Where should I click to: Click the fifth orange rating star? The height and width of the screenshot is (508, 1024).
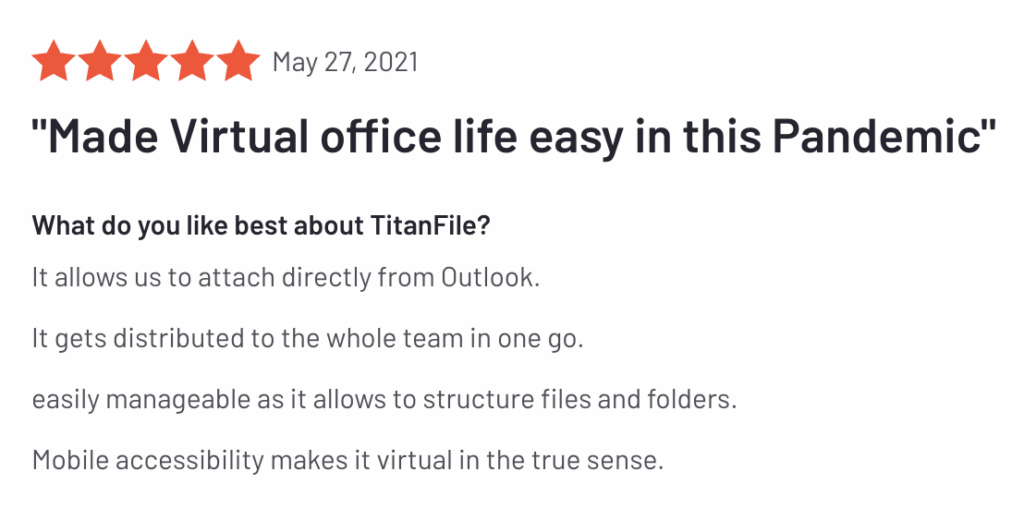pyautogui.click(x=238, y=61)
